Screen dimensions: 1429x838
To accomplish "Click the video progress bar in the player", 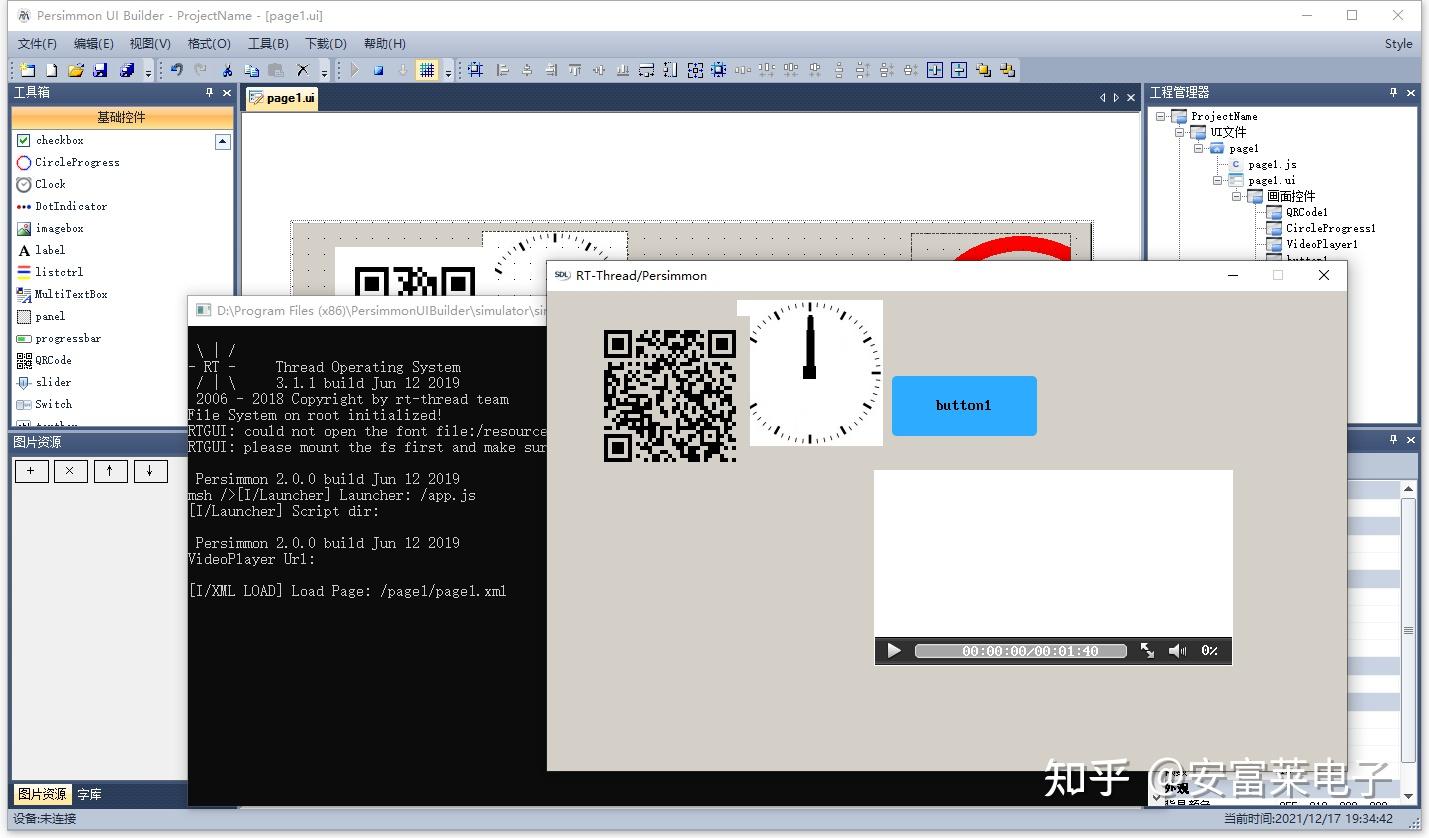I will coord(1020,650).
